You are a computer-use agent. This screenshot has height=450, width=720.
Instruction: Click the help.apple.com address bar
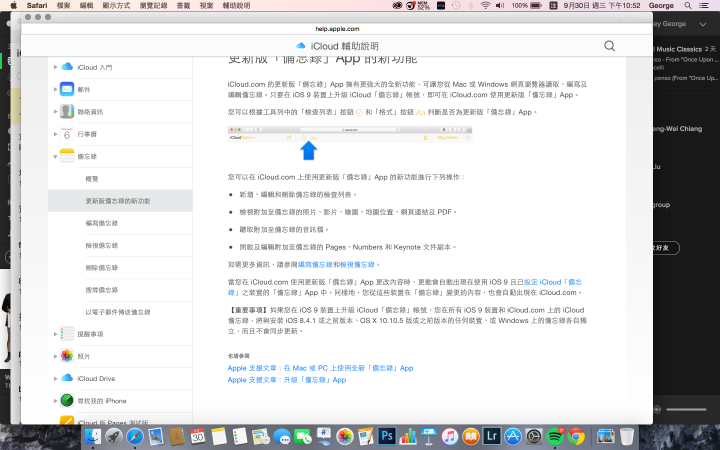point(337,28)
